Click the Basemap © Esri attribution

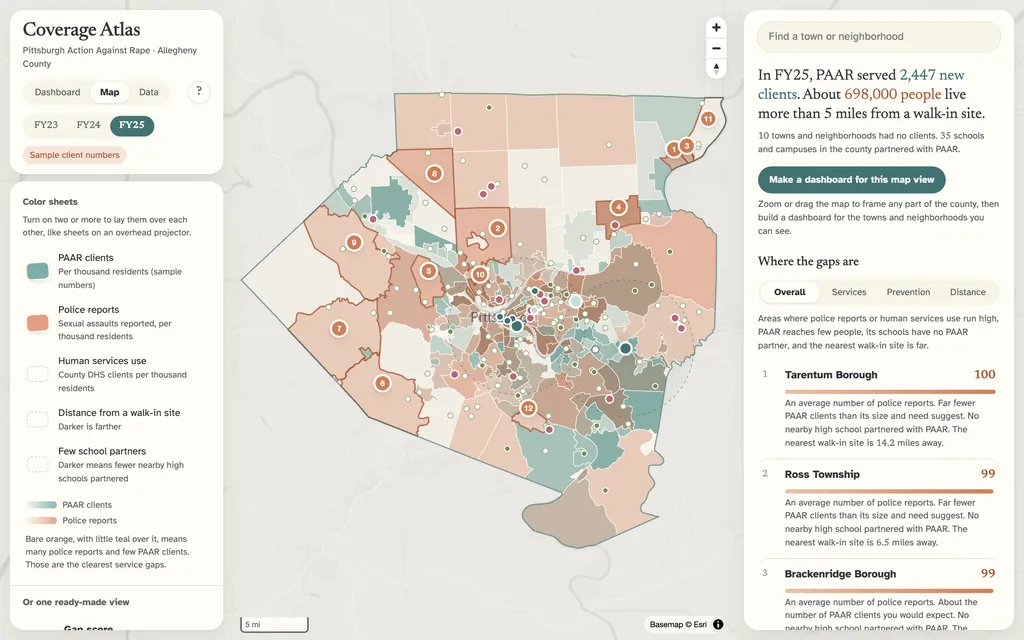tap(677, 624)
